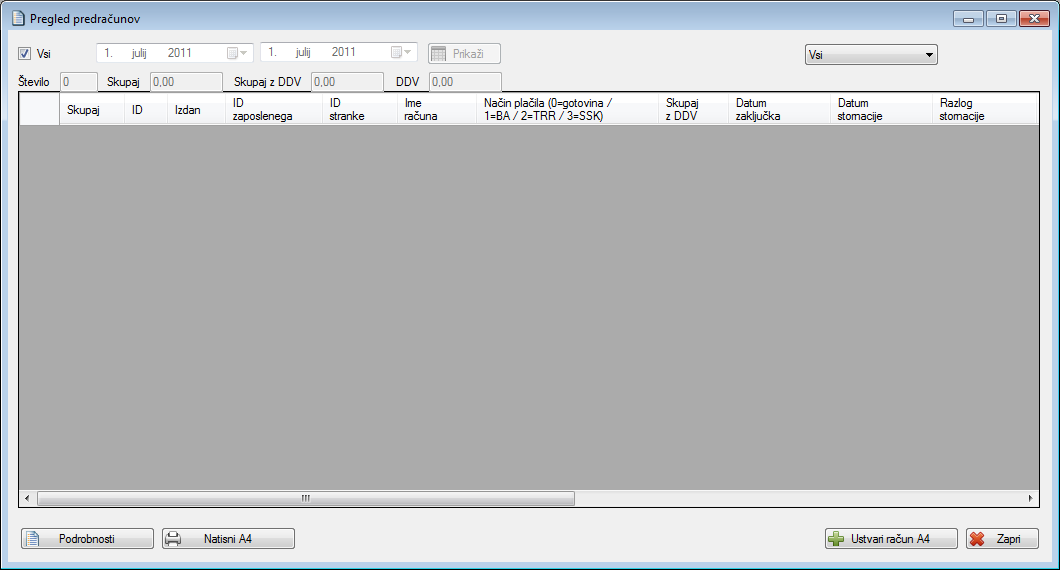Minimize the Pregled predračunov window

tap(968, 19)
